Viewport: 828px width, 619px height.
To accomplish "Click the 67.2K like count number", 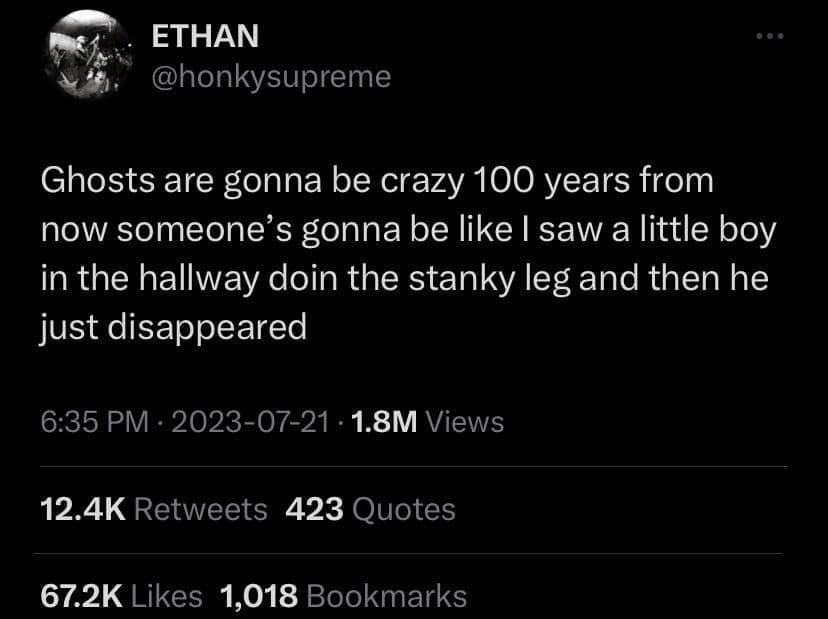I will click(x=83, y=596).
